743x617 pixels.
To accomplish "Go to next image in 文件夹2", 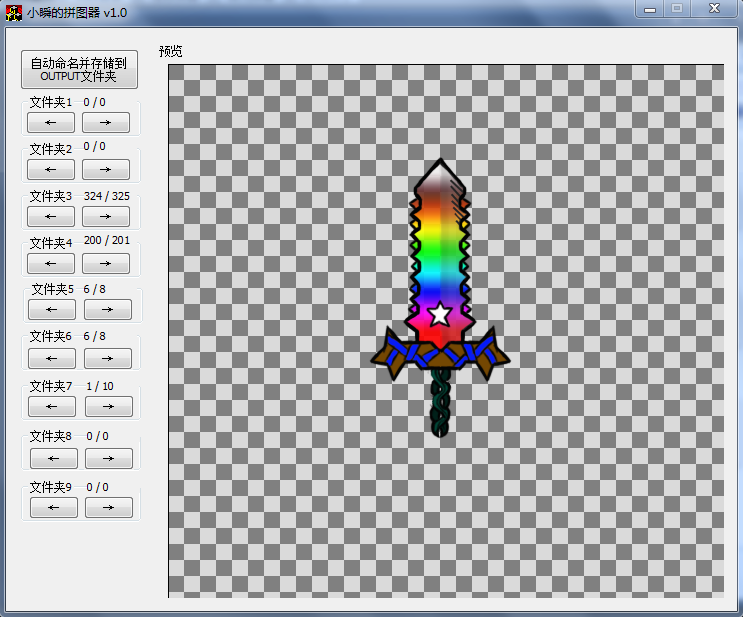I will tap(106, 170).
